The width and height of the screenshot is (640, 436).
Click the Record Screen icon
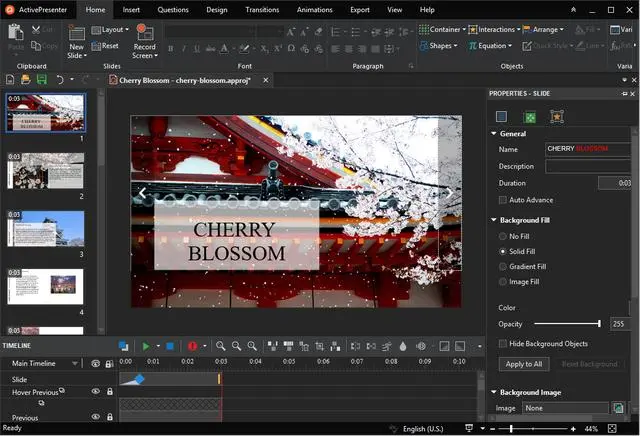pyautogui.click(x=145, y=32)
